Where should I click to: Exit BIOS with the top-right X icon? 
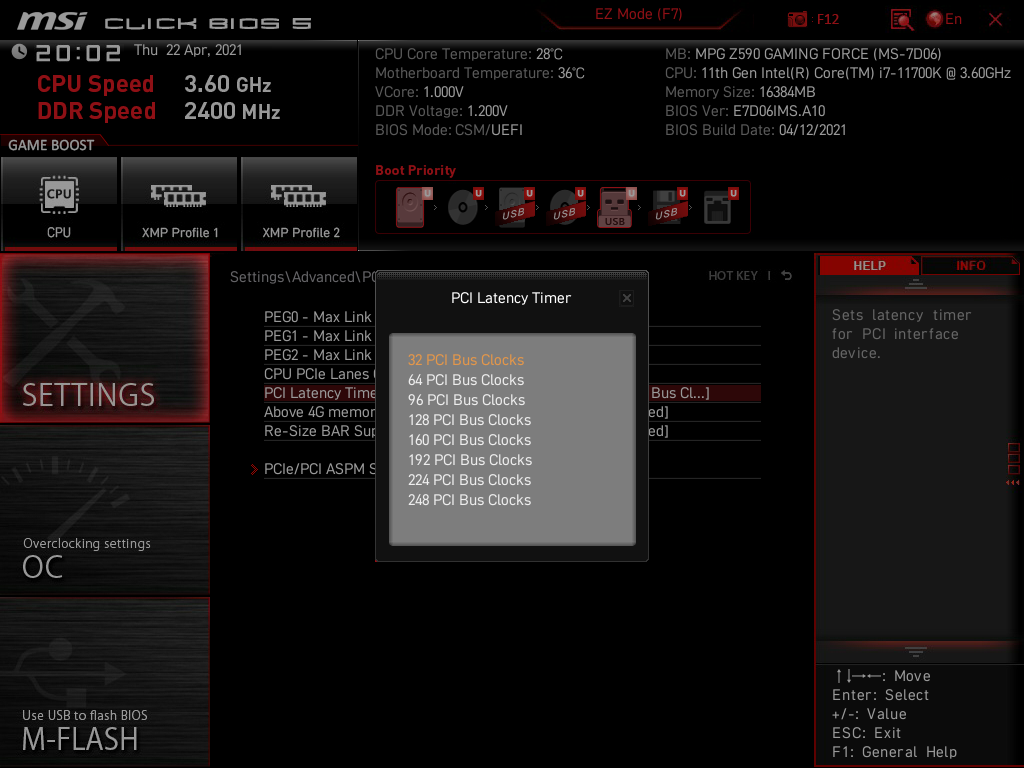coord(995,20)
